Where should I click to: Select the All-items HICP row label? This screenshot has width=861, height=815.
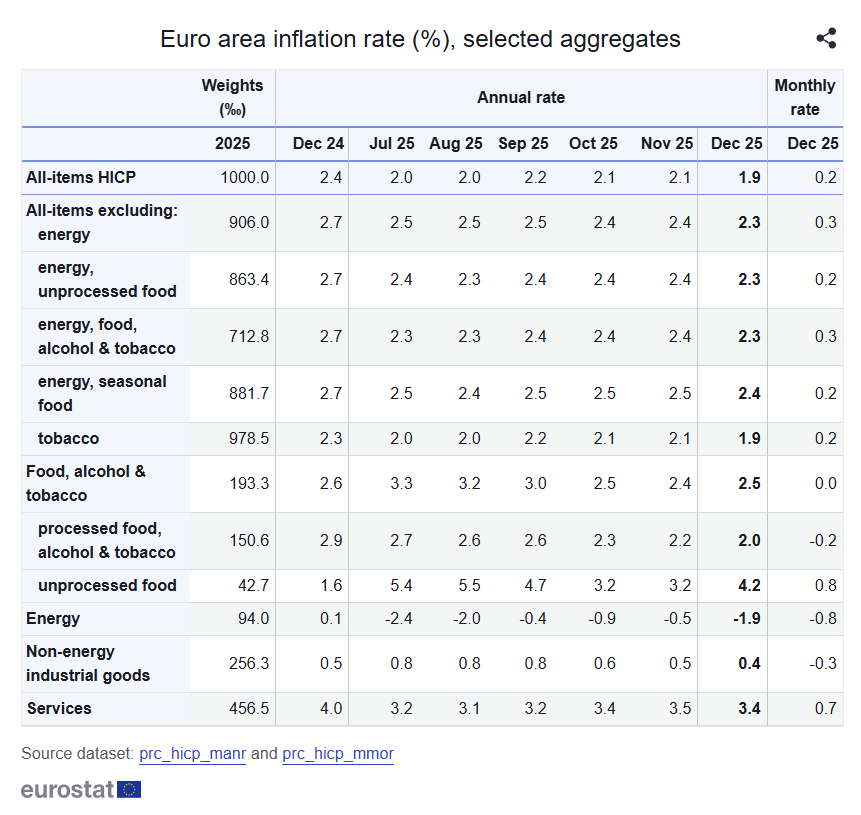[x=81, y=177]
